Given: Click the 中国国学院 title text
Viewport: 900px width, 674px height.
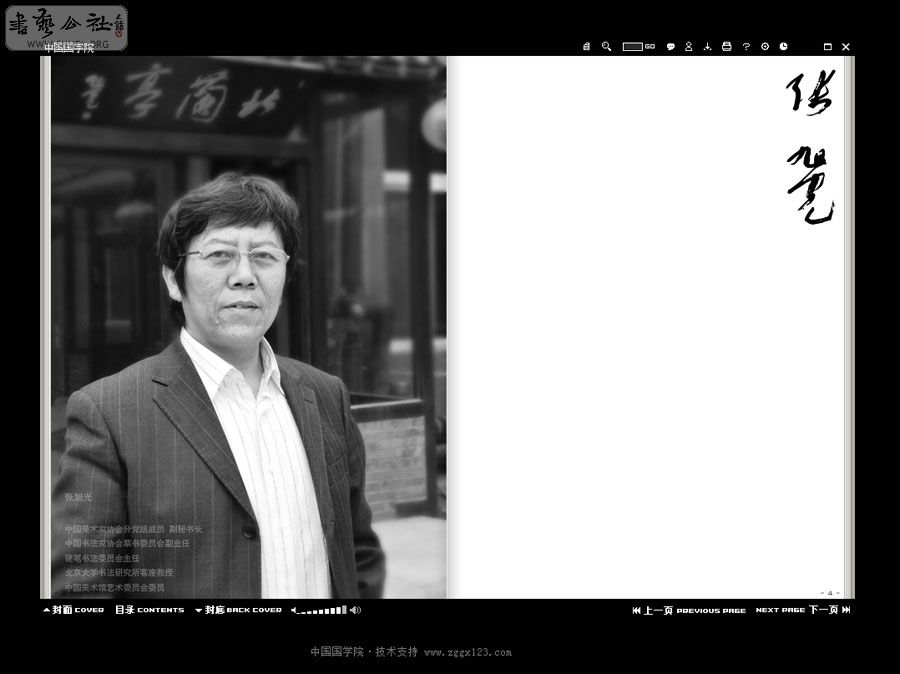Looking at the screenshot, I should 69,48.
